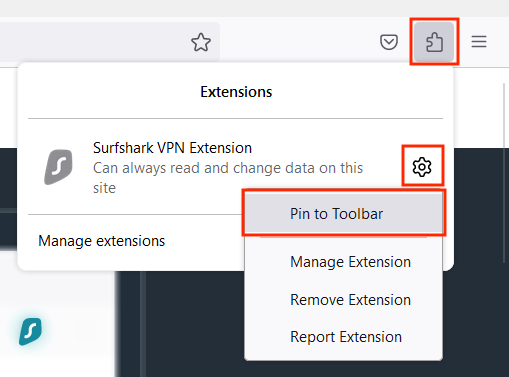Viewport: 509px width, 377px height.
Task: Click empty tab strip above toolbar
Action: (x=254, y=8)
